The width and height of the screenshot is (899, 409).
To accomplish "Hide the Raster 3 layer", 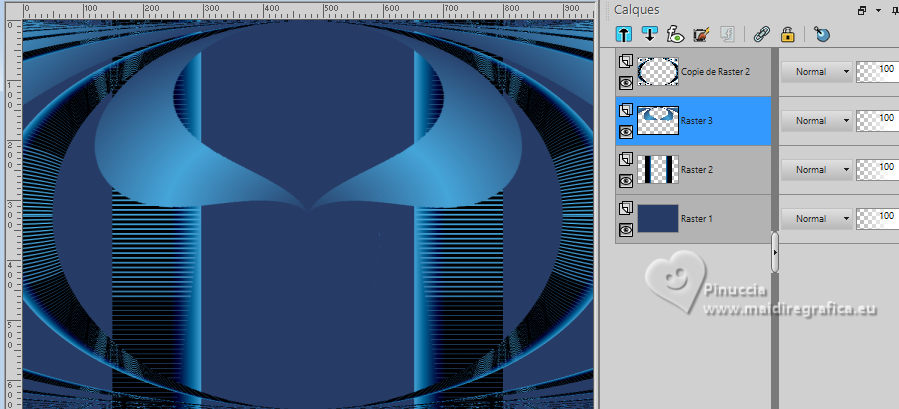I will click(626, 132).
